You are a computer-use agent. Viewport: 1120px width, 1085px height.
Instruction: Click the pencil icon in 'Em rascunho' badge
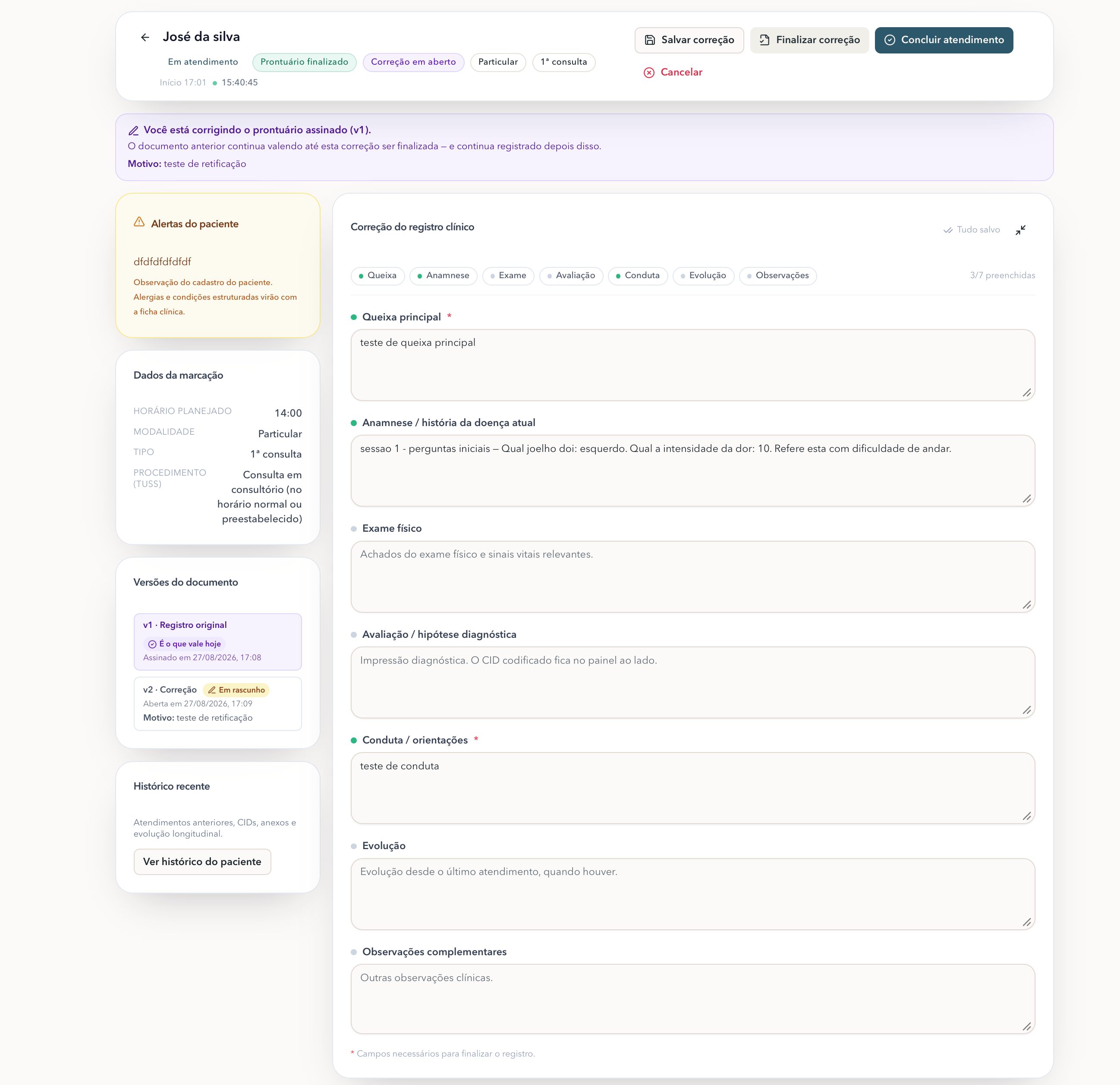tap(211, 690)
